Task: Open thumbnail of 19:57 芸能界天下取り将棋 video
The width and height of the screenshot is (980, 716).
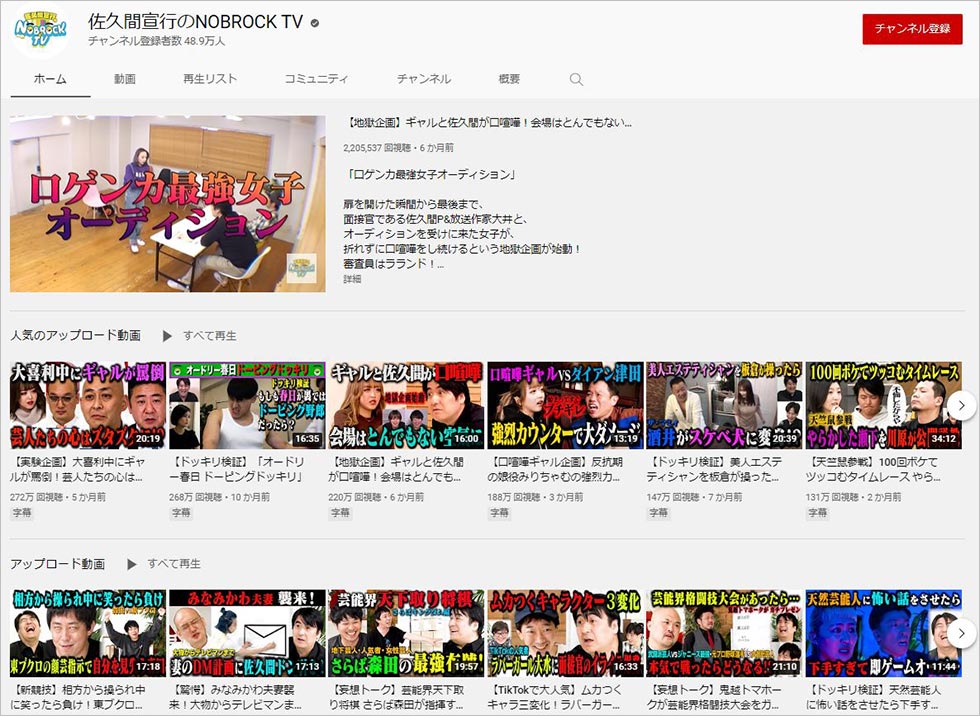Action: tap(406, 634)
